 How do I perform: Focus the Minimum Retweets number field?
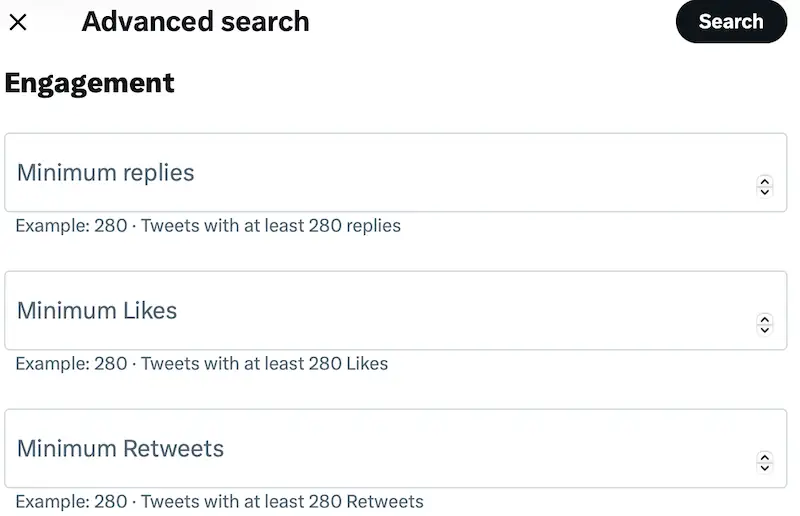click(380, 449)
